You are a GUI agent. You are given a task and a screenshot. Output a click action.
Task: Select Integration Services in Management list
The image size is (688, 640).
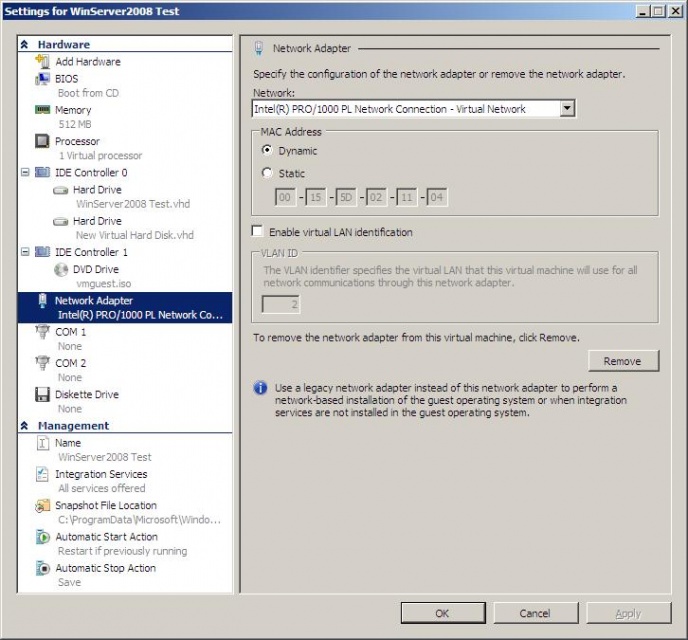click(100, 474)
